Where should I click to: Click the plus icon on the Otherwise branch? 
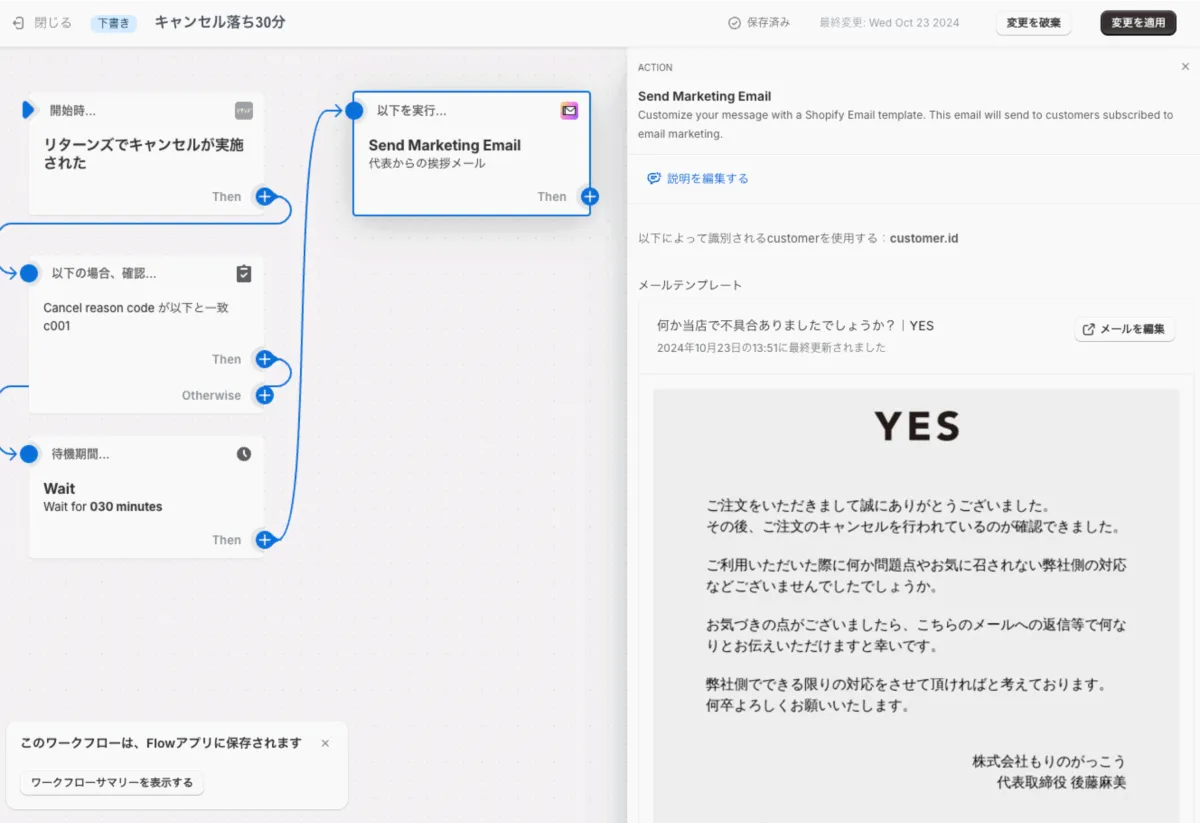tap(264, 395)
